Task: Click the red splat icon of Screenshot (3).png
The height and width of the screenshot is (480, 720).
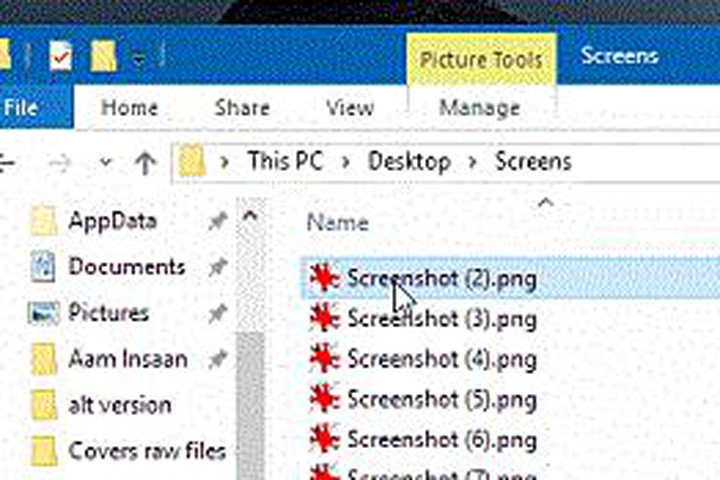Action: [324, 318]
